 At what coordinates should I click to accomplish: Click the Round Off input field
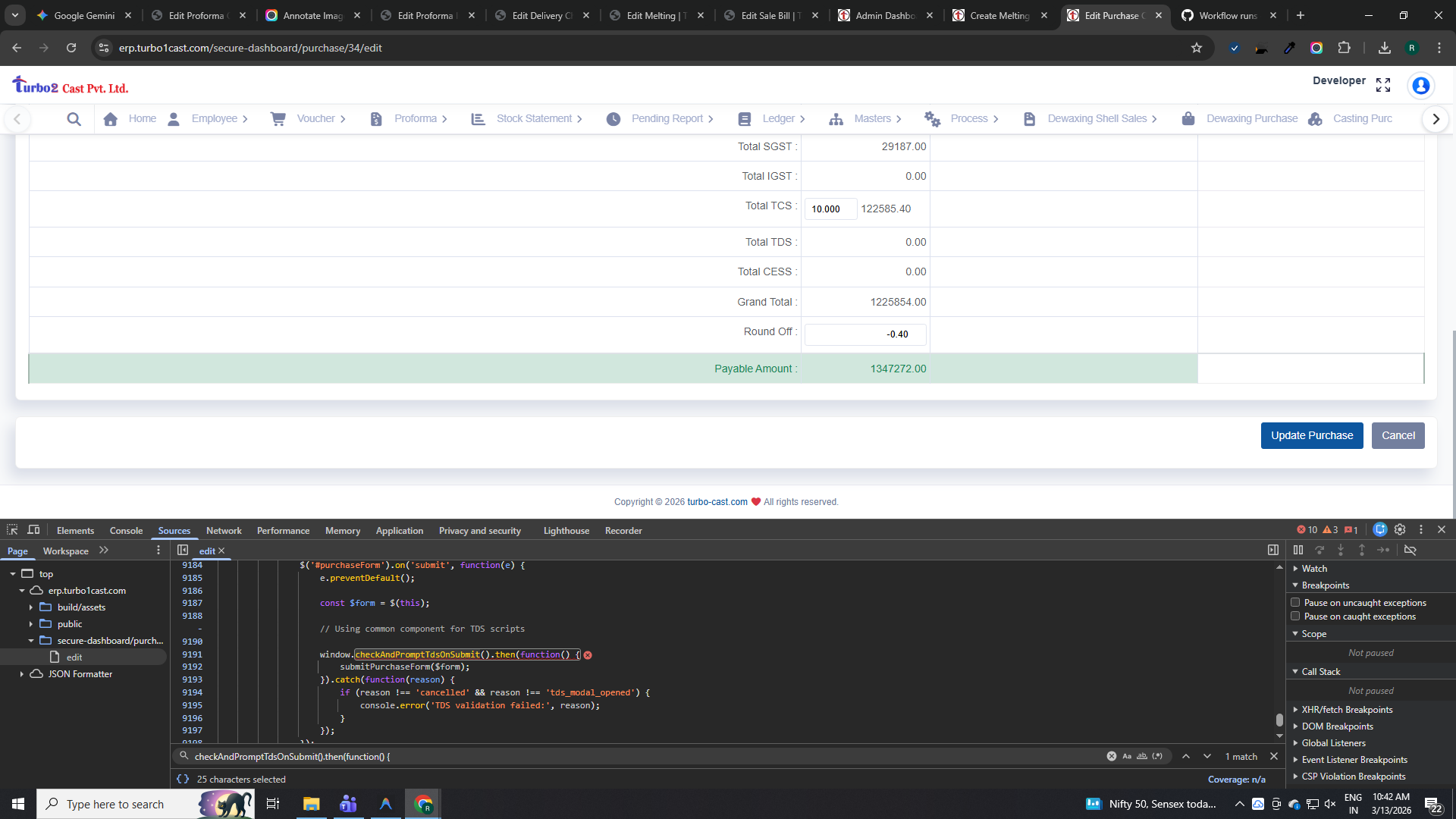pyautogui.click(x=865, y=334)
